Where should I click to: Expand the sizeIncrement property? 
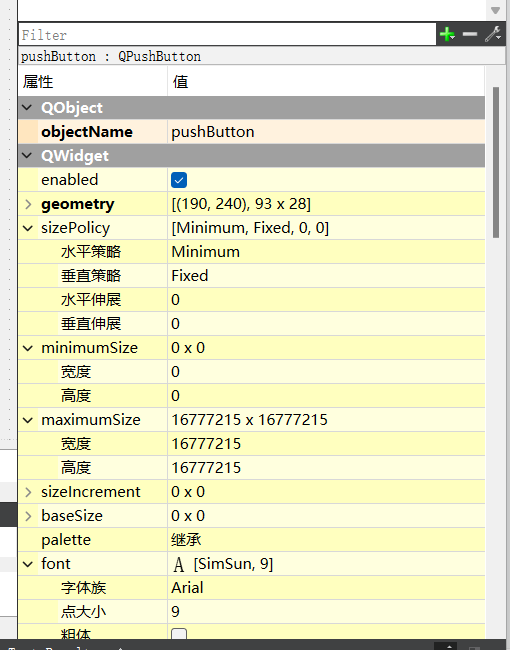(28, 492)
